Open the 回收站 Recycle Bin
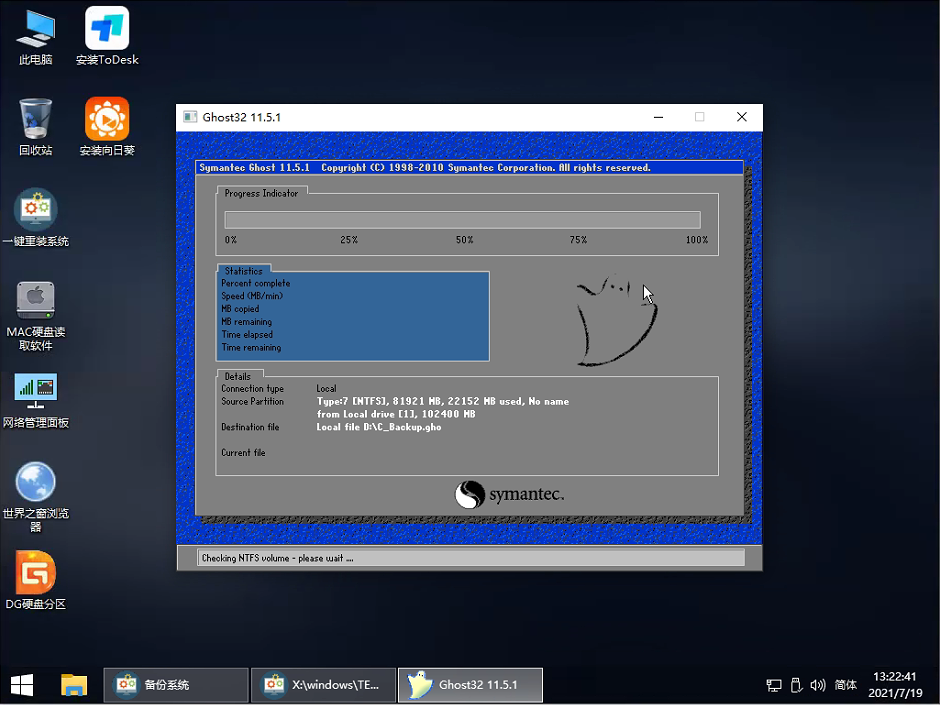This screenshot has width=940, height=705. tap(35, 118)
